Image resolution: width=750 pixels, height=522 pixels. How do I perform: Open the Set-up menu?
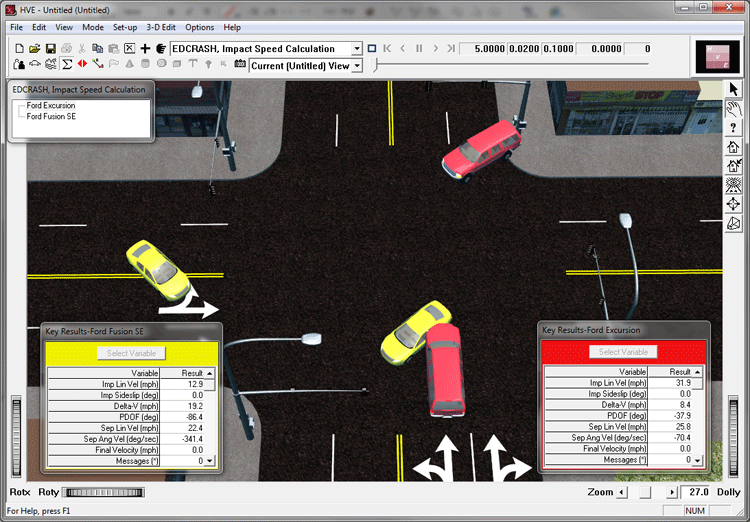(x=125, y=27)
